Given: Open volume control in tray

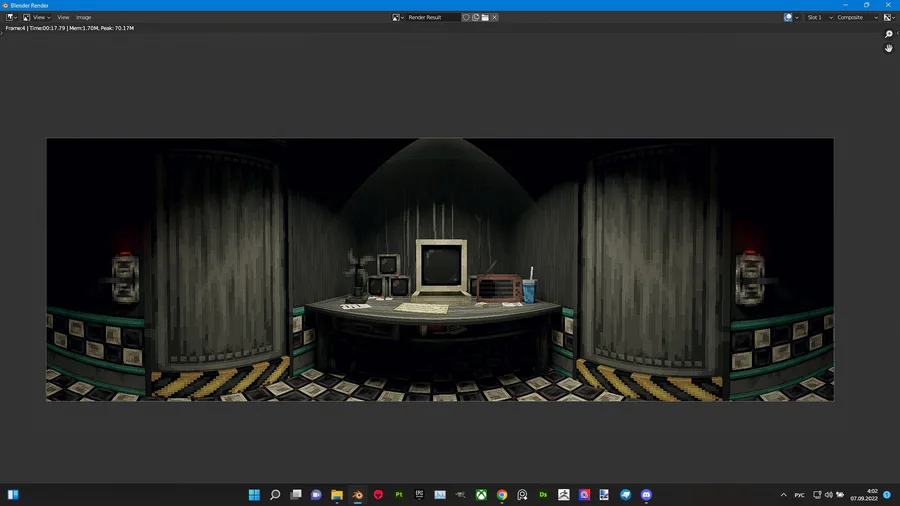Looking at the screenshot, I should pos(828,495).
